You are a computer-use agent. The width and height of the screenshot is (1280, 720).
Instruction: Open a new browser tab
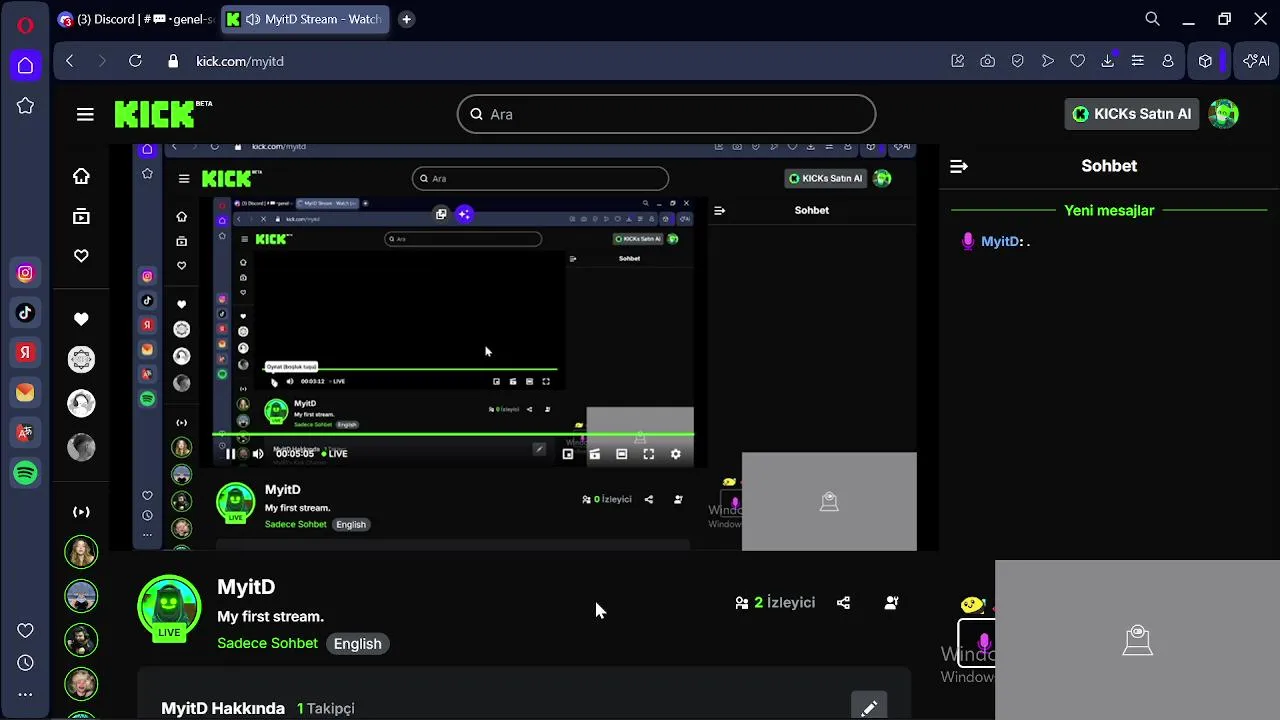[x=406, y=19]
